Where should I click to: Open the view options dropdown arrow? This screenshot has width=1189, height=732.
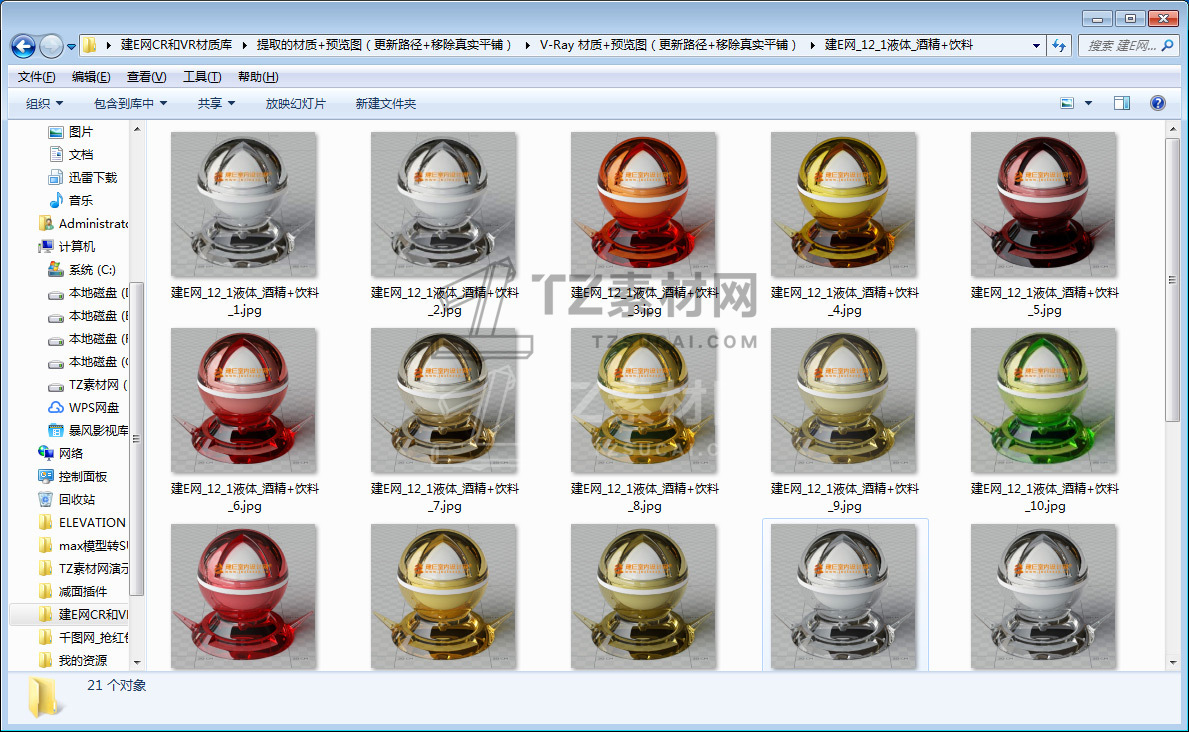(x=1088, y=103)
